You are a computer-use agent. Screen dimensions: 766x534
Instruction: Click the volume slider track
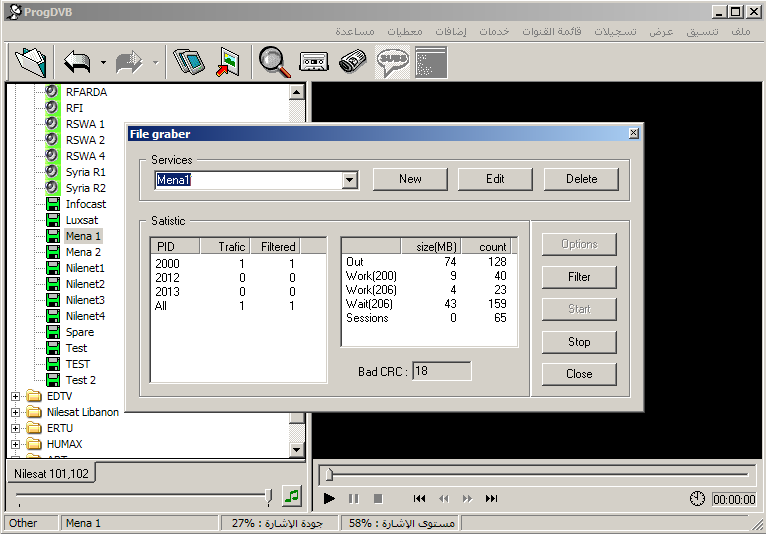(140, 496)
